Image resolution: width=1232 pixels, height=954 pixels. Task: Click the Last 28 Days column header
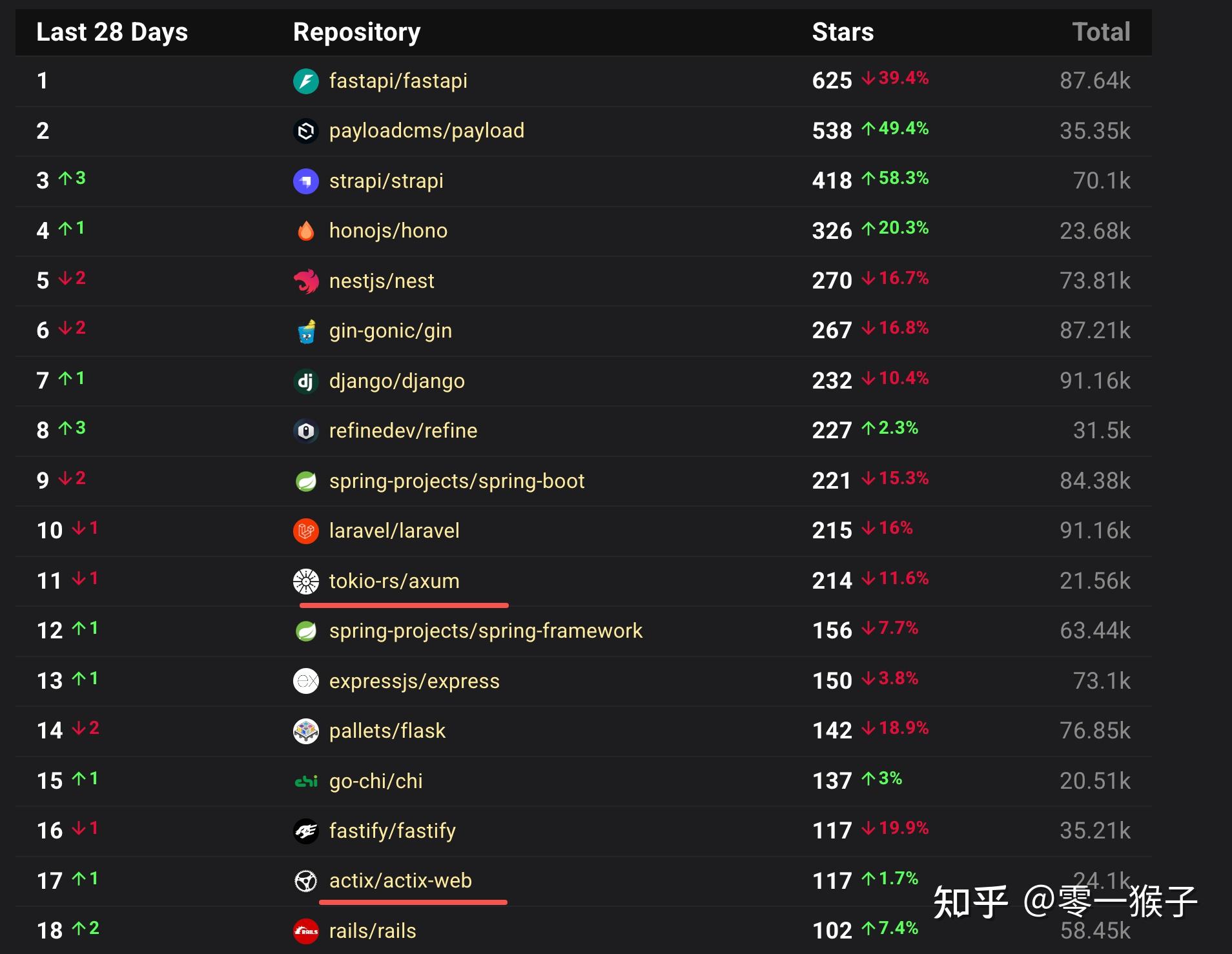click(x=112, y=32)
